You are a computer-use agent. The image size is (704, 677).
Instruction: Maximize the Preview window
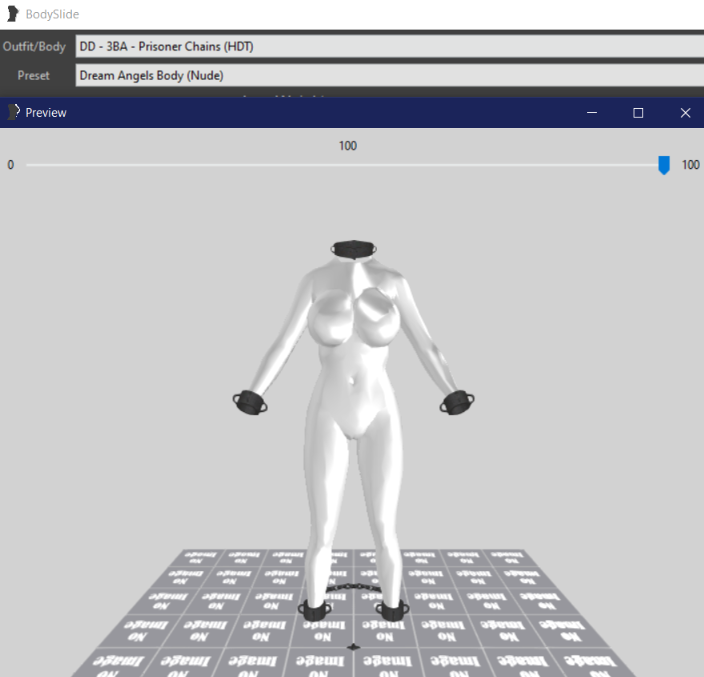(x=638, y=113)
